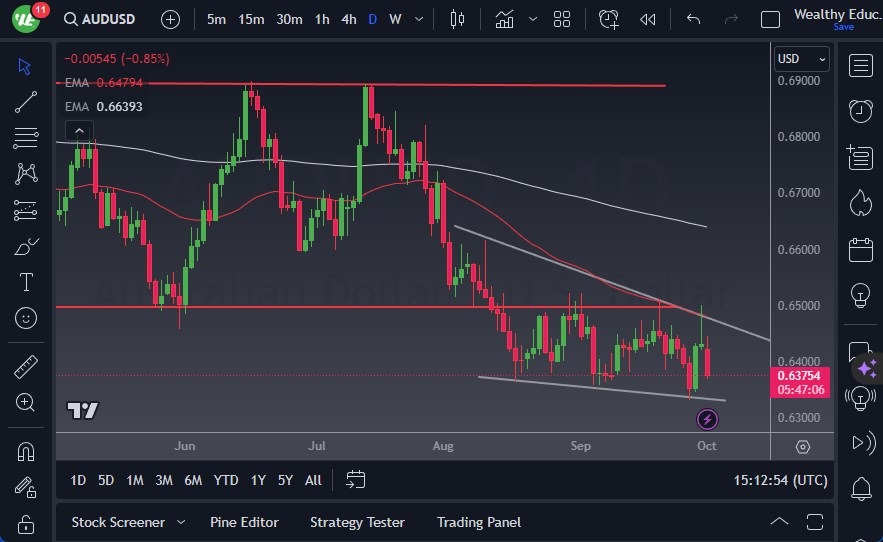Switch to the Pine Editor tab
This screenshot has width=883, height=542.
pyautogui.click(x=244, y=522)
